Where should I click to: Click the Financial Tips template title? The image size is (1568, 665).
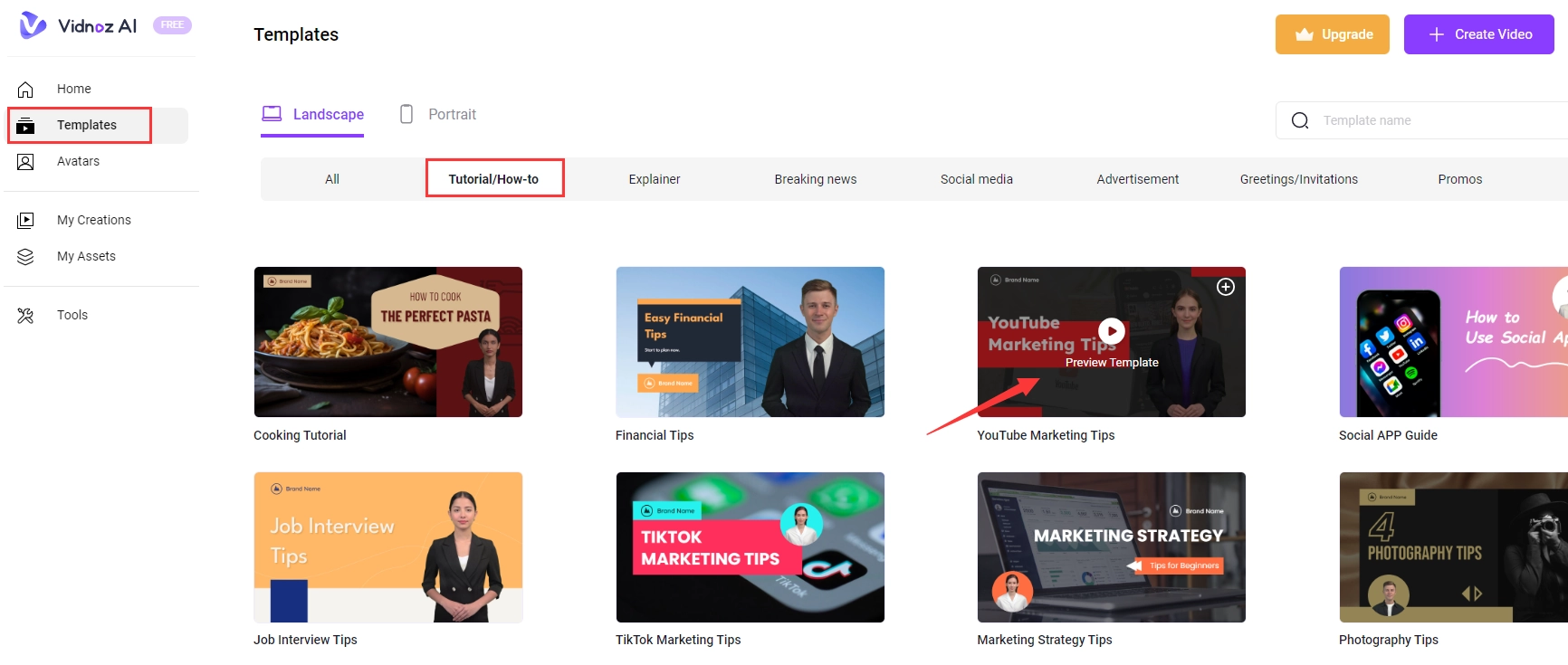pyautogui.click(x=654, y=435)
